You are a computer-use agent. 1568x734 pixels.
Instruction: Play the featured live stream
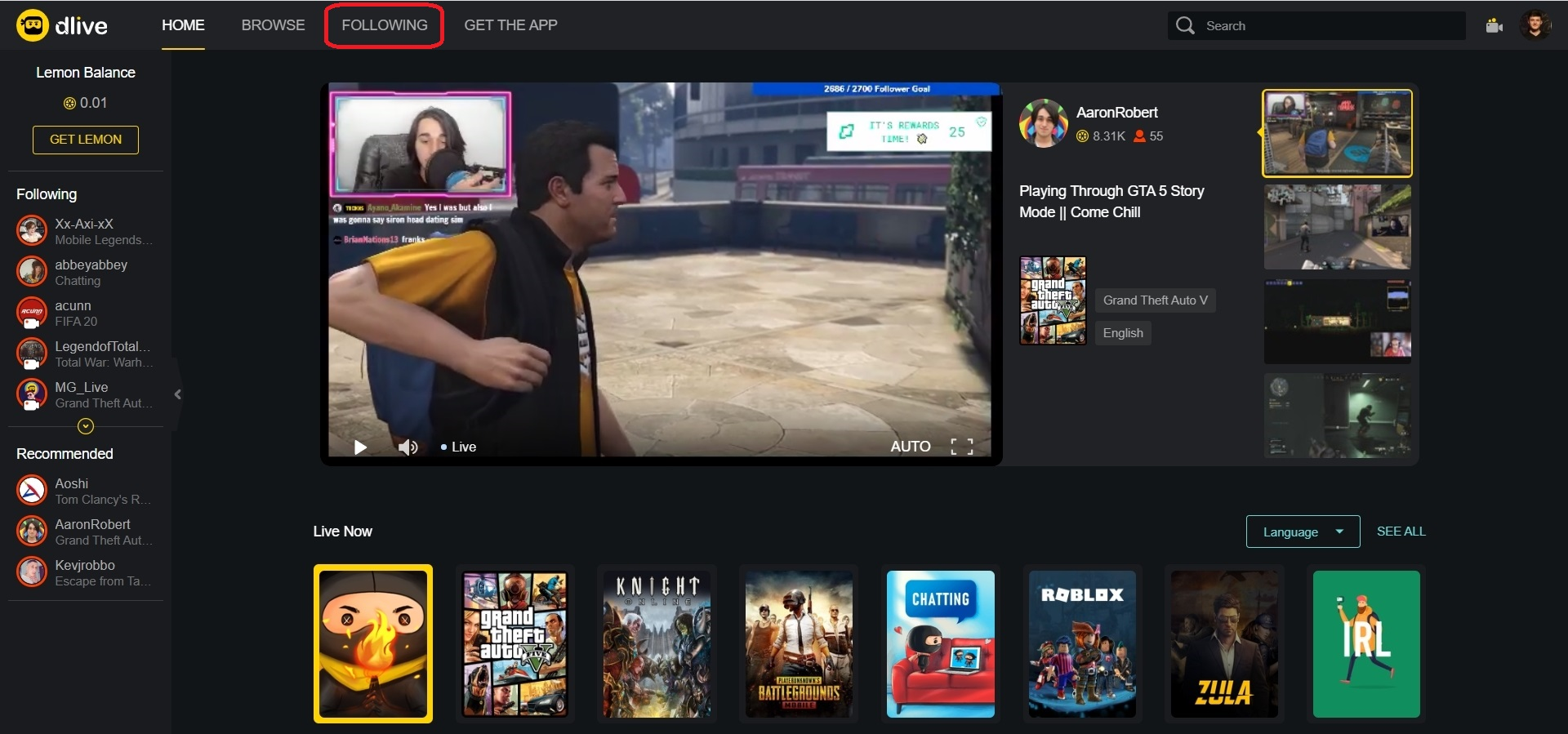(360, 447)
